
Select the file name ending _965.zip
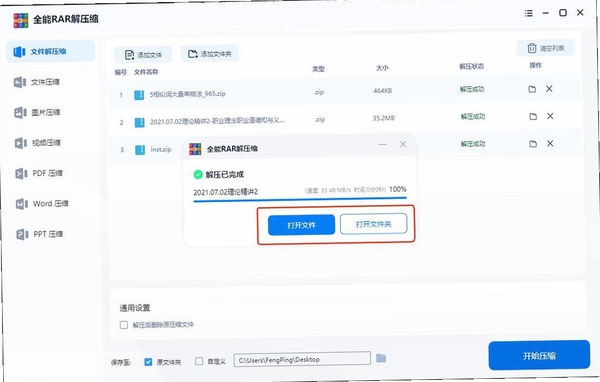187,94
